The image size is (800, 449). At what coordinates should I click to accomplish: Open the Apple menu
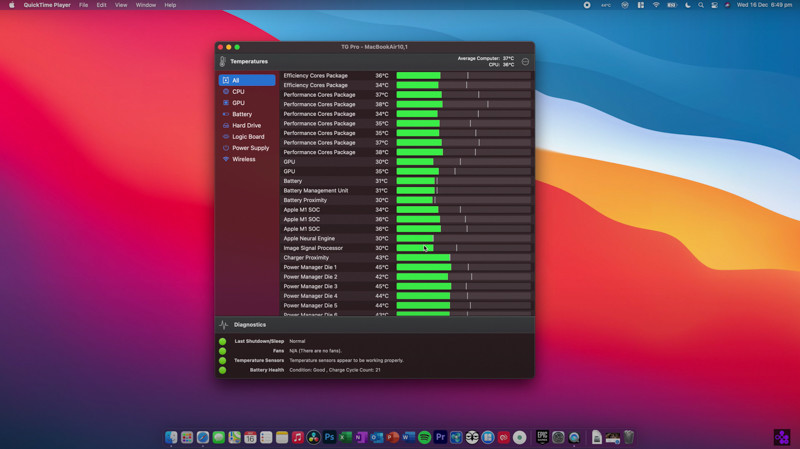pyautogui.click(x=11, y=5)
